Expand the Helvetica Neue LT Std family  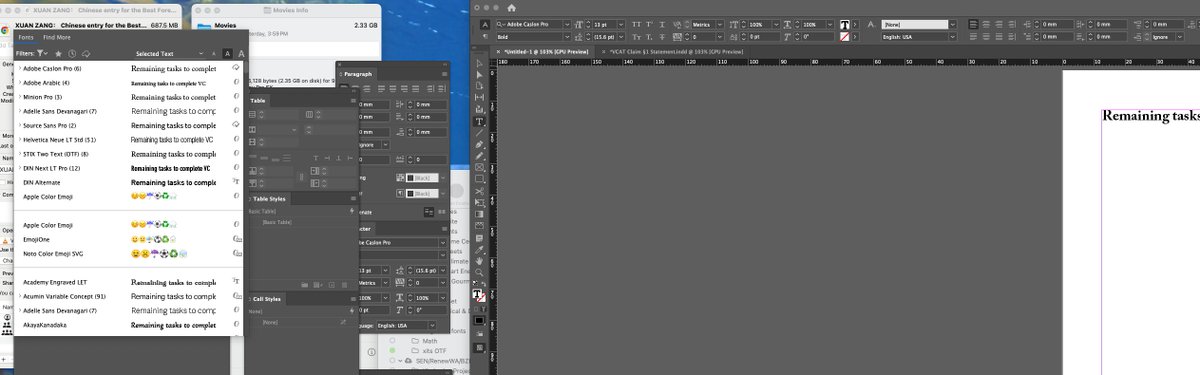20,140
